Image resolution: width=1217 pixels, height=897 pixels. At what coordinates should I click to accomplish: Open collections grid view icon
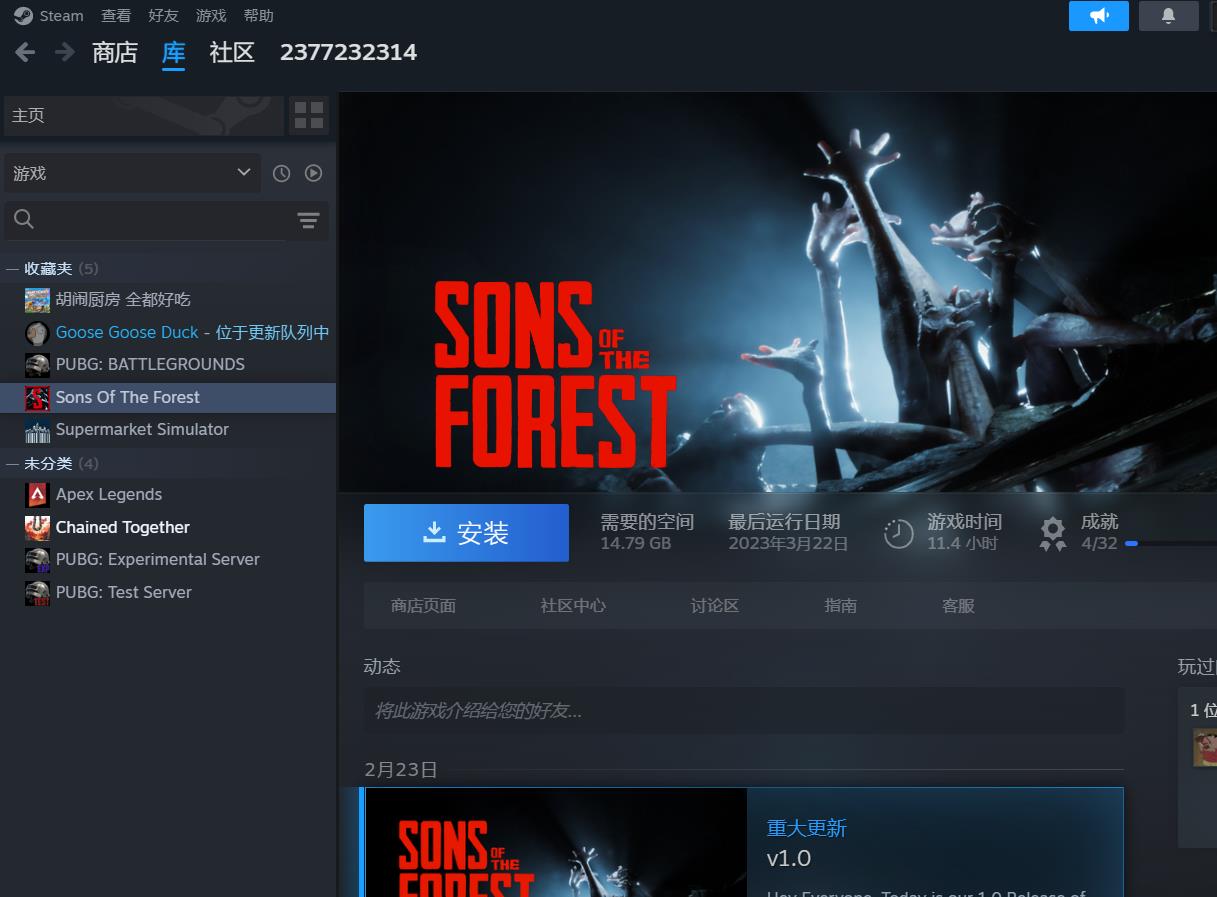pyautogui.click(x=309, y=116)
